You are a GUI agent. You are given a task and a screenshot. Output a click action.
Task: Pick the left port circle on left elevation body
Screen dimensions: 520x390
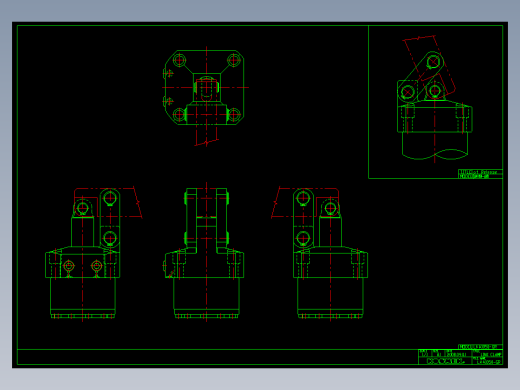[69, 266]
